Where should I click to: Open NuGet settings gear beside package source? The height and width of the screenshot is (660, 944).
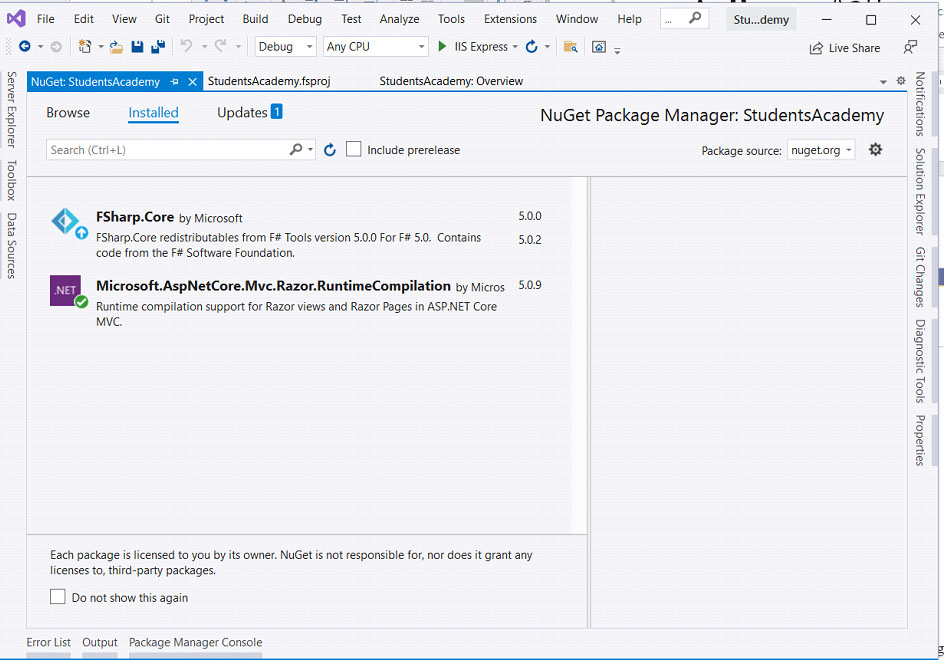[x=875, y=149]
